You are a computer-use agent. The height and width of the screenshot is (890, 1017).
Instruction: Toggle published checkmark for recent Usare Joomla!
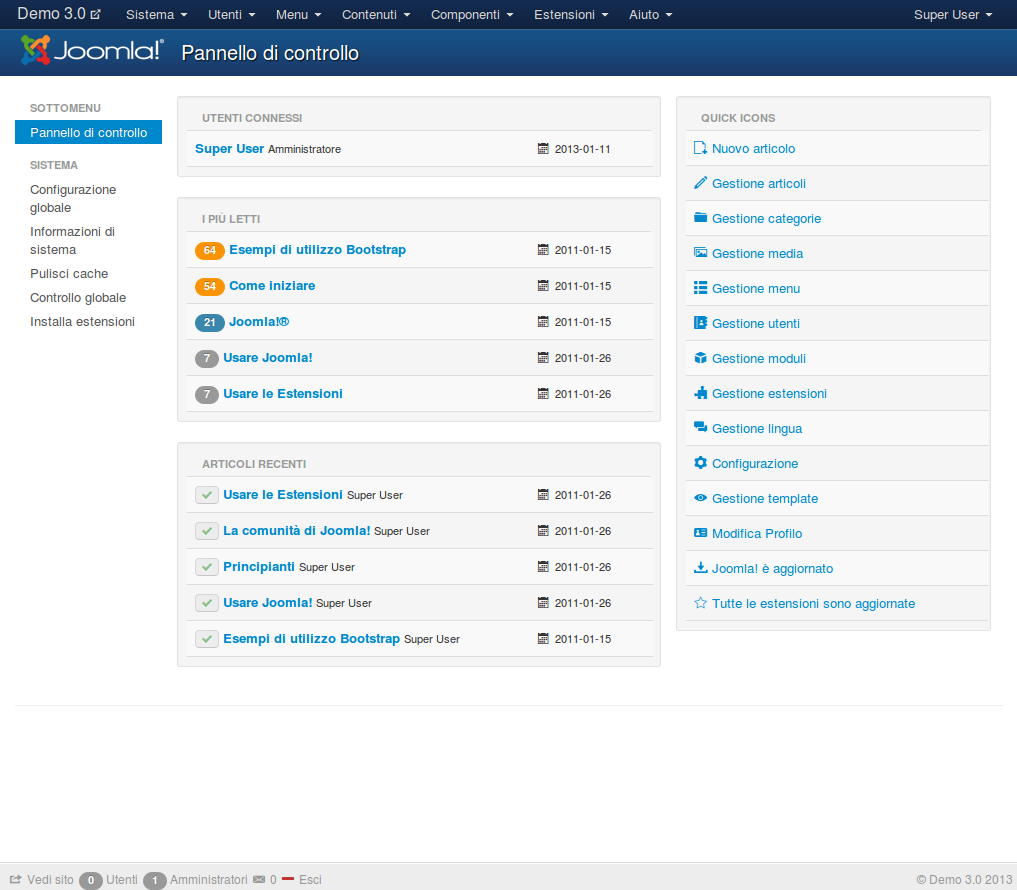click(x=207, y=603)
